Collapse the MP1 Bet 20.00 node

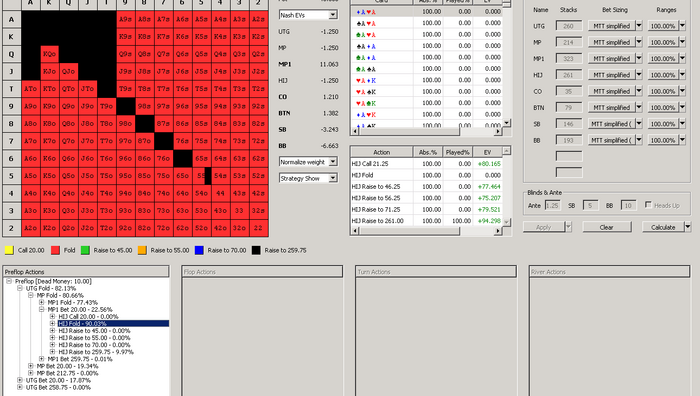pos(42,309)
